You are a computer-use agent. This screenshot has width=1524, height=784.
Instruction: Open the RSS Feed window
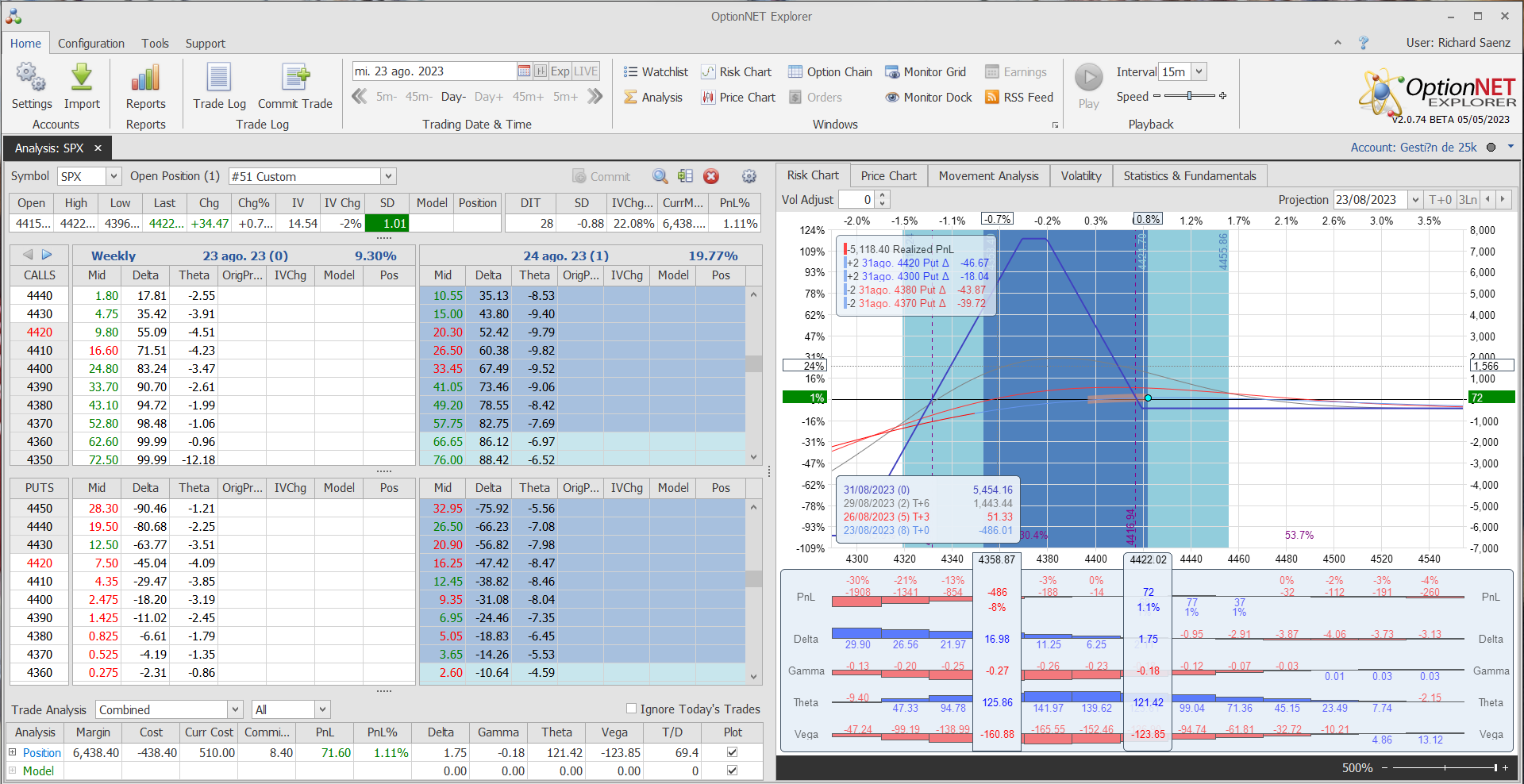1019,98
